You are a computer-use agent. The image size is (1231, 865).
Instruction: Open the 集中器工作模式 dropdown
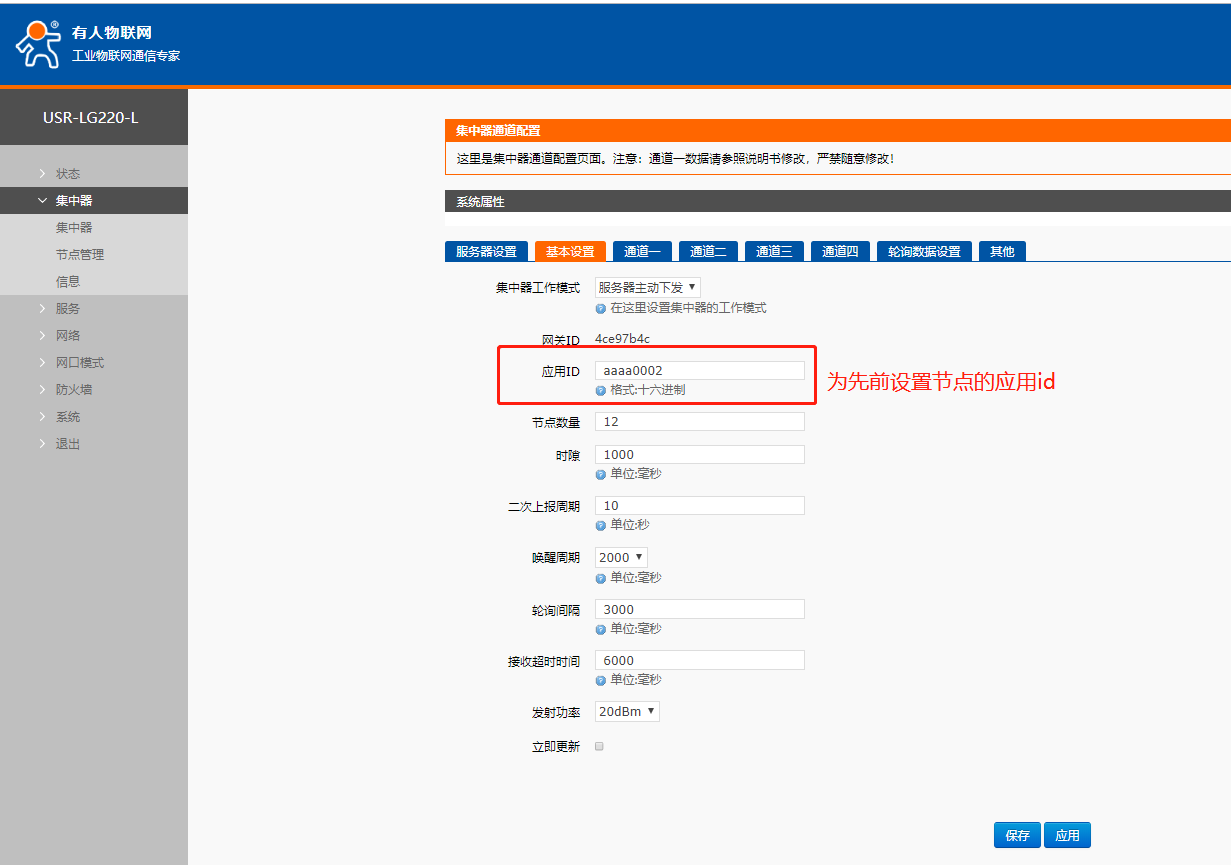(647, 287)
